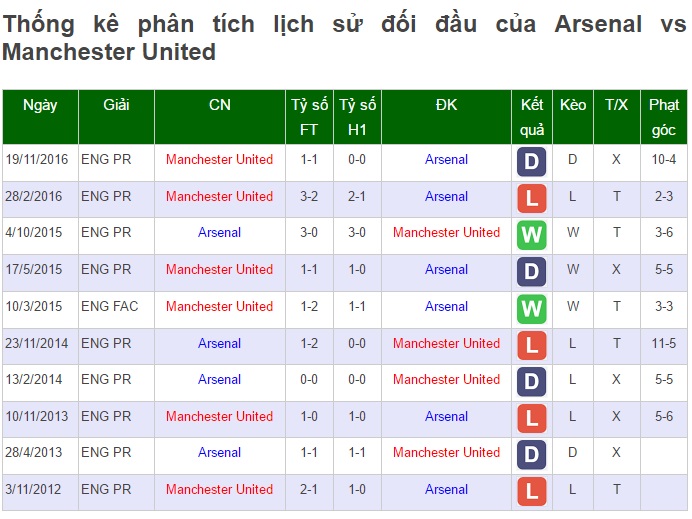Click the red L badge for 3/11/2012
This screenshot has height=519, width=692.
(531, 491)
